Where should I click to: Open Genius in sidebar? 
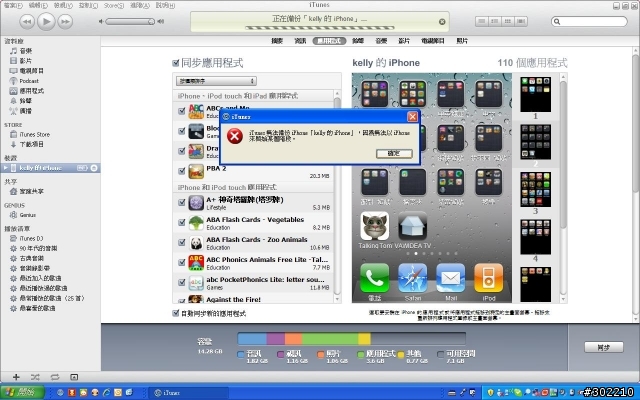pyautogui.click(x=27, y=215)
